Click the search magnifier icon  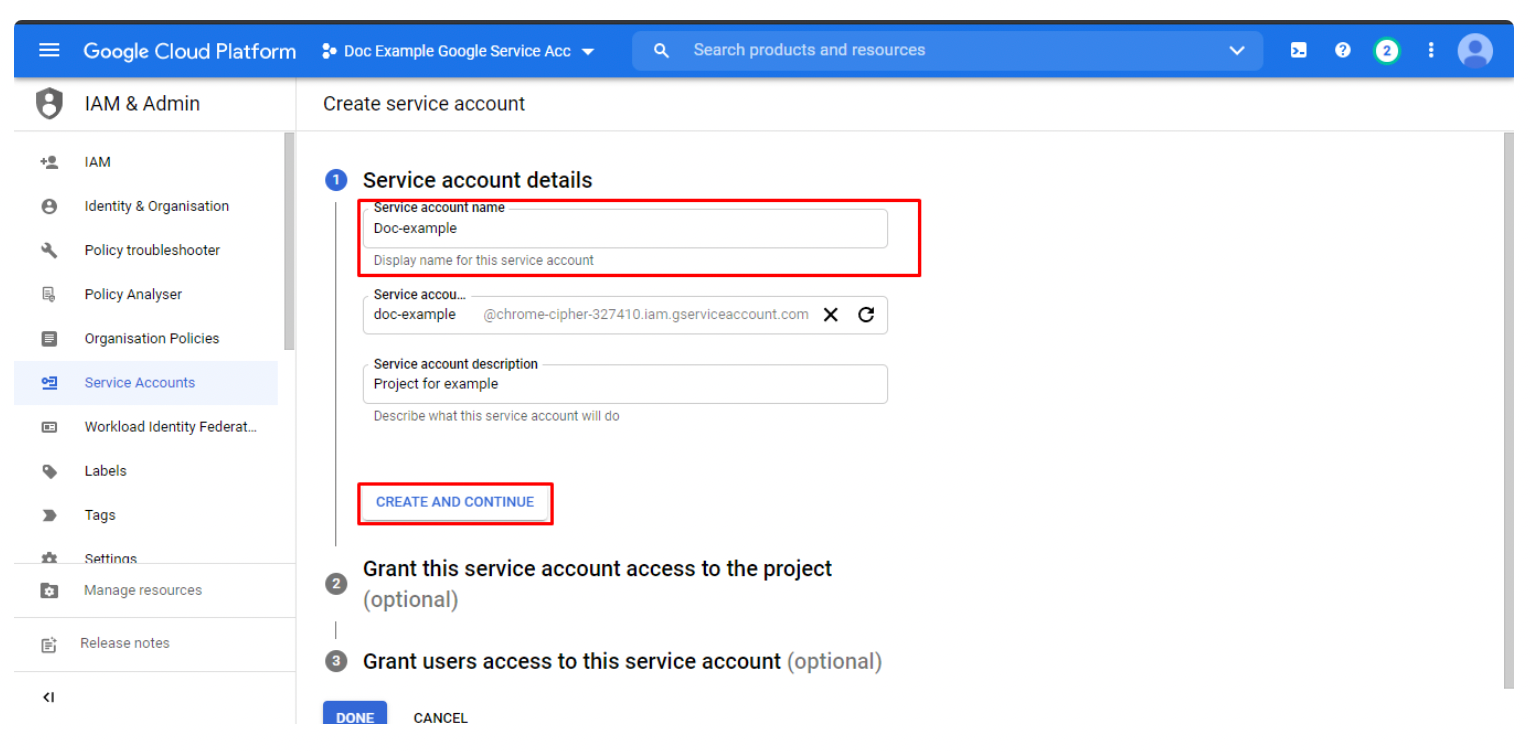tap(661, 50)
